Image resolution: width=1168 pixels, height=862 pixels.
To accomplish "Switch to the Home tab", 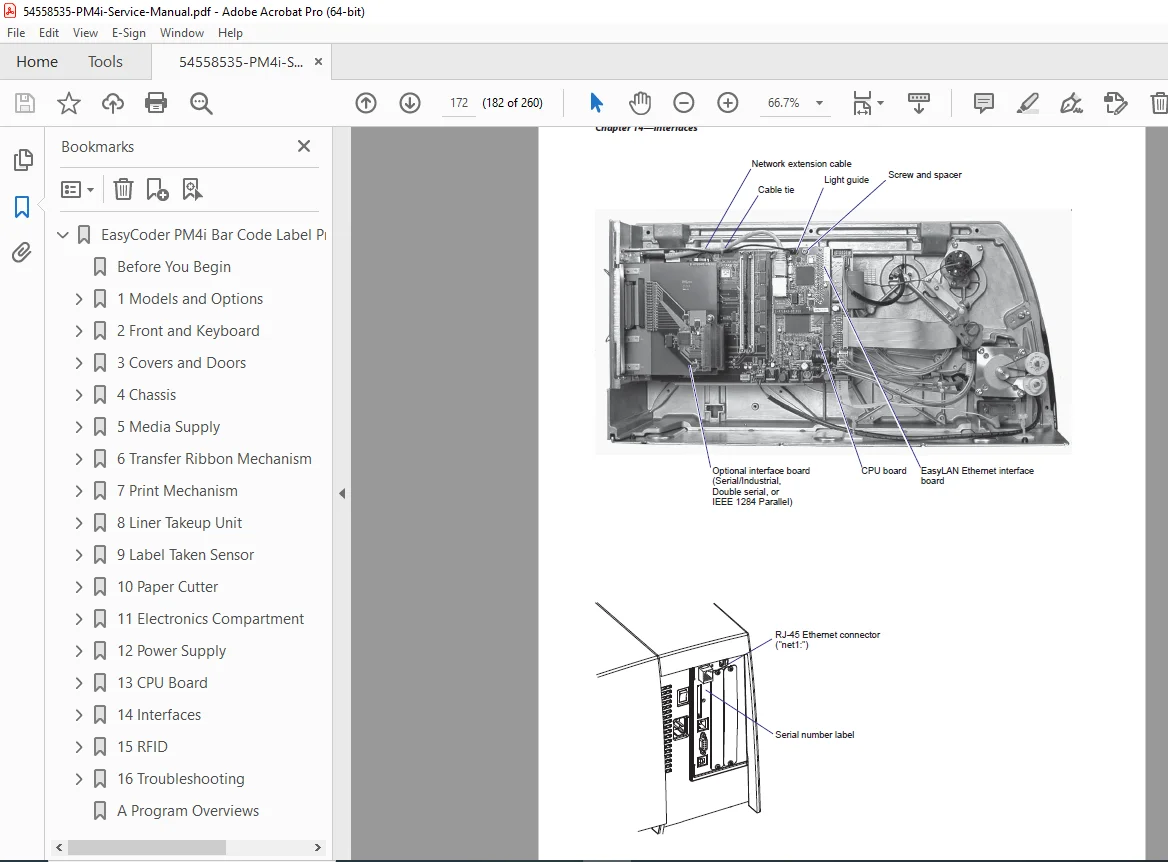I will [37, 62].
